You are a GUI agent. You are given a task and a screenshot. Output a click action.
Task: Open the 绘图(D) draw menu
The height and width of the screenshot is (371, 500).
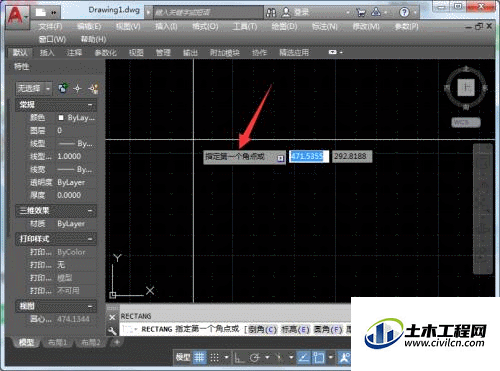284,27
